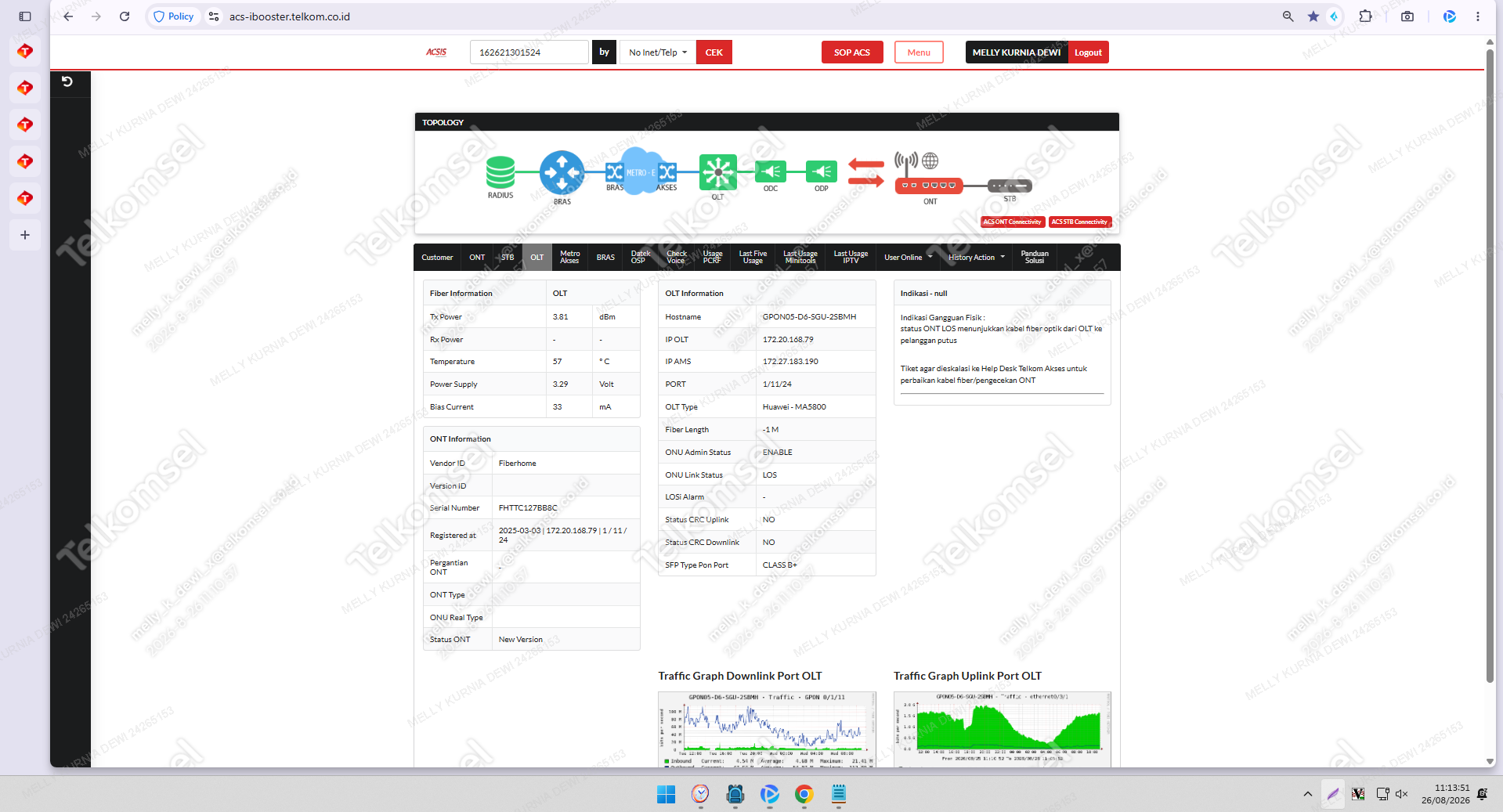The image size is (1503, 812).
Task: Expand the History Action dropdown
Action: click(x=976, y=258)
